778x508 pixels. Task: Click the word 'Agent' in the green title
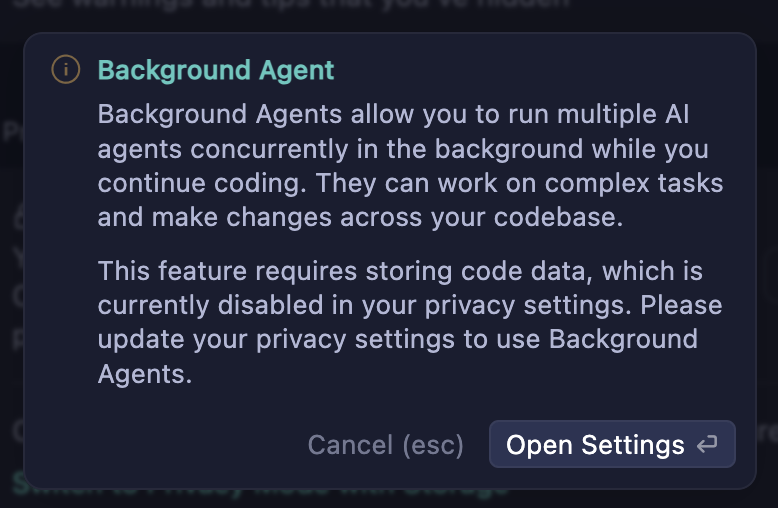click(297, 70)
